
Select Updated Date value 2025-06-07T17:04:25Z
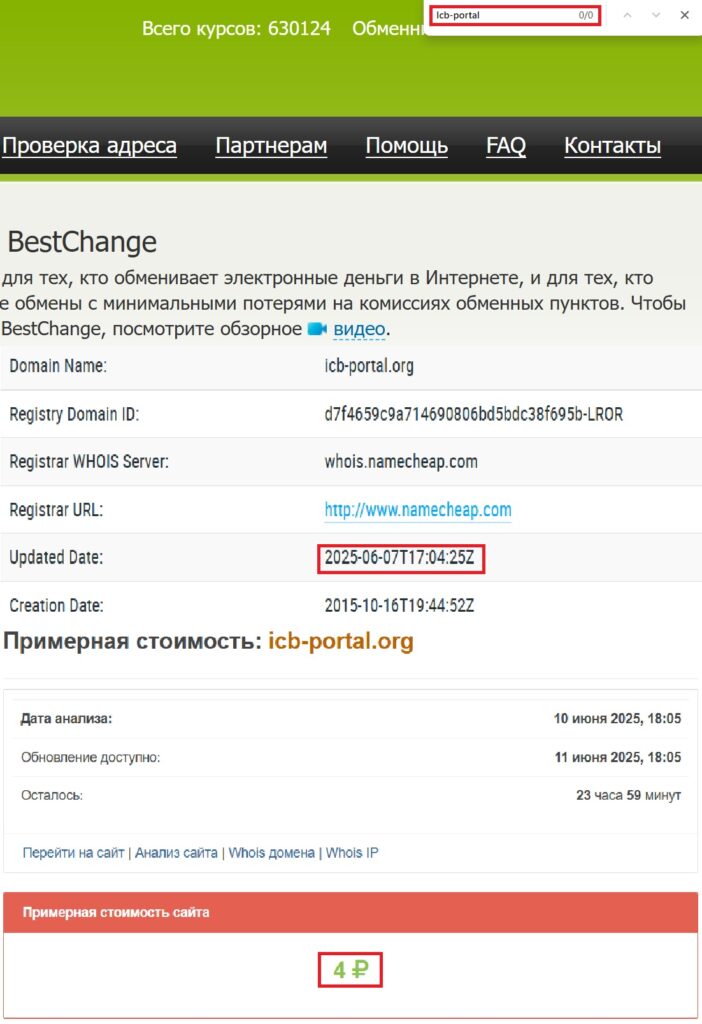click(x=400, y=558)
